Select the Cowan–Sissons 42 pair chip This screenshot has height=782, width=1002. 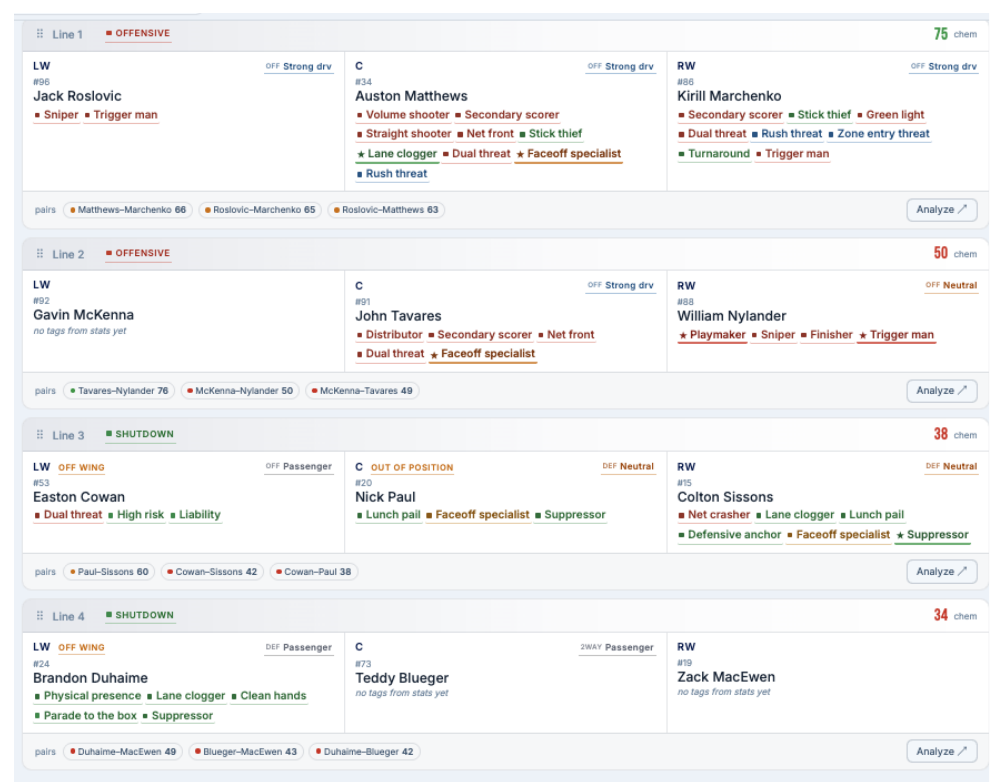pos(212,571)
